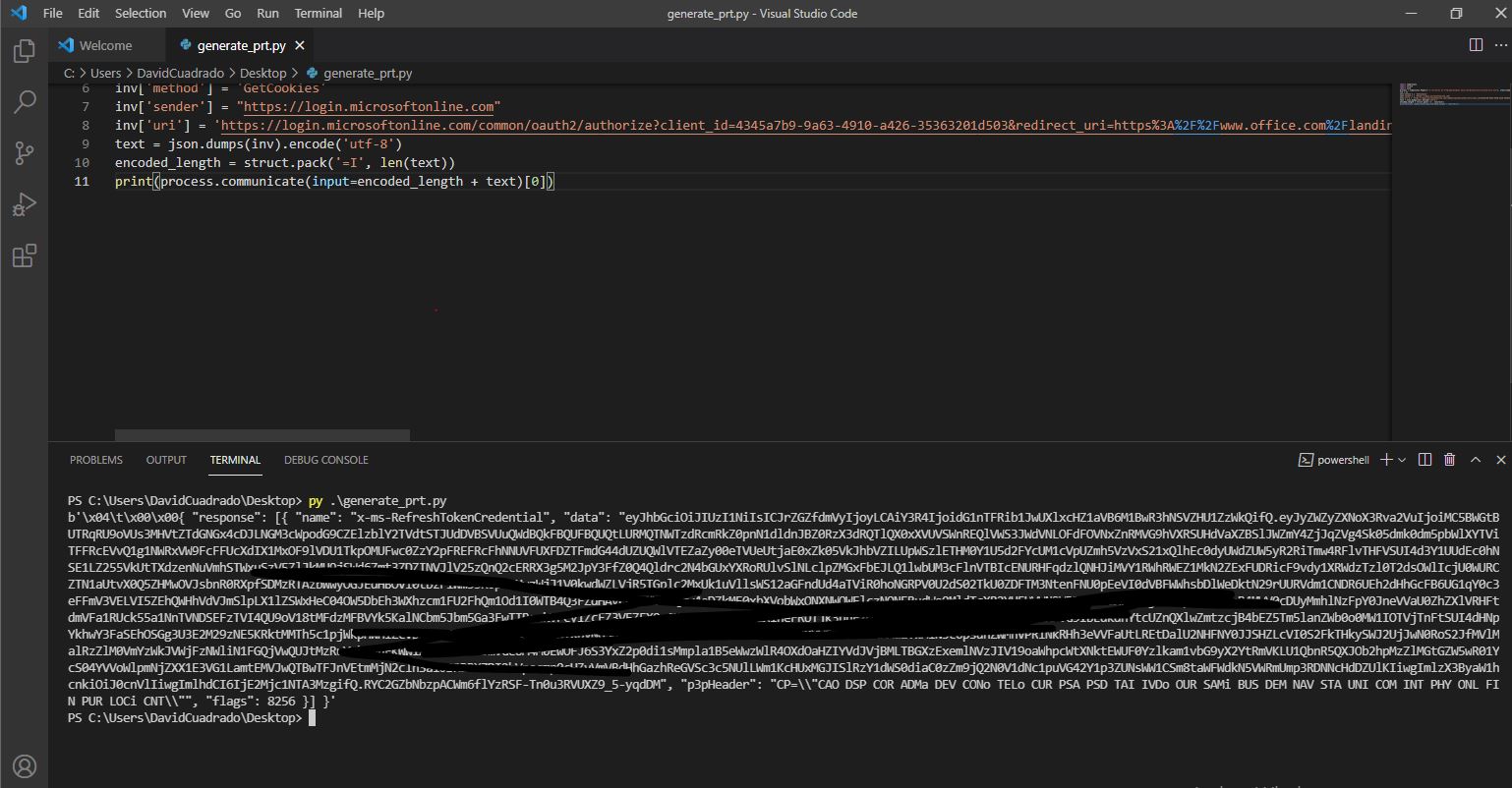This screenshot has height=788, width=1512.
Task: Click the py .\generate_prt.py command text
Action: (x=378, y=501)
